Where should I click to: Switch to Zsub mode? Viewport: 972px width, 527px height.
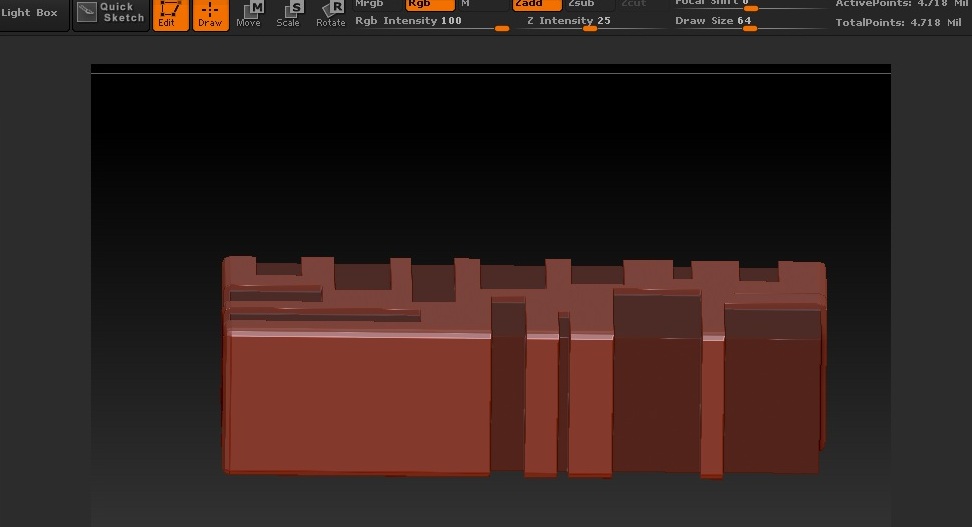(x=590, y=4)
